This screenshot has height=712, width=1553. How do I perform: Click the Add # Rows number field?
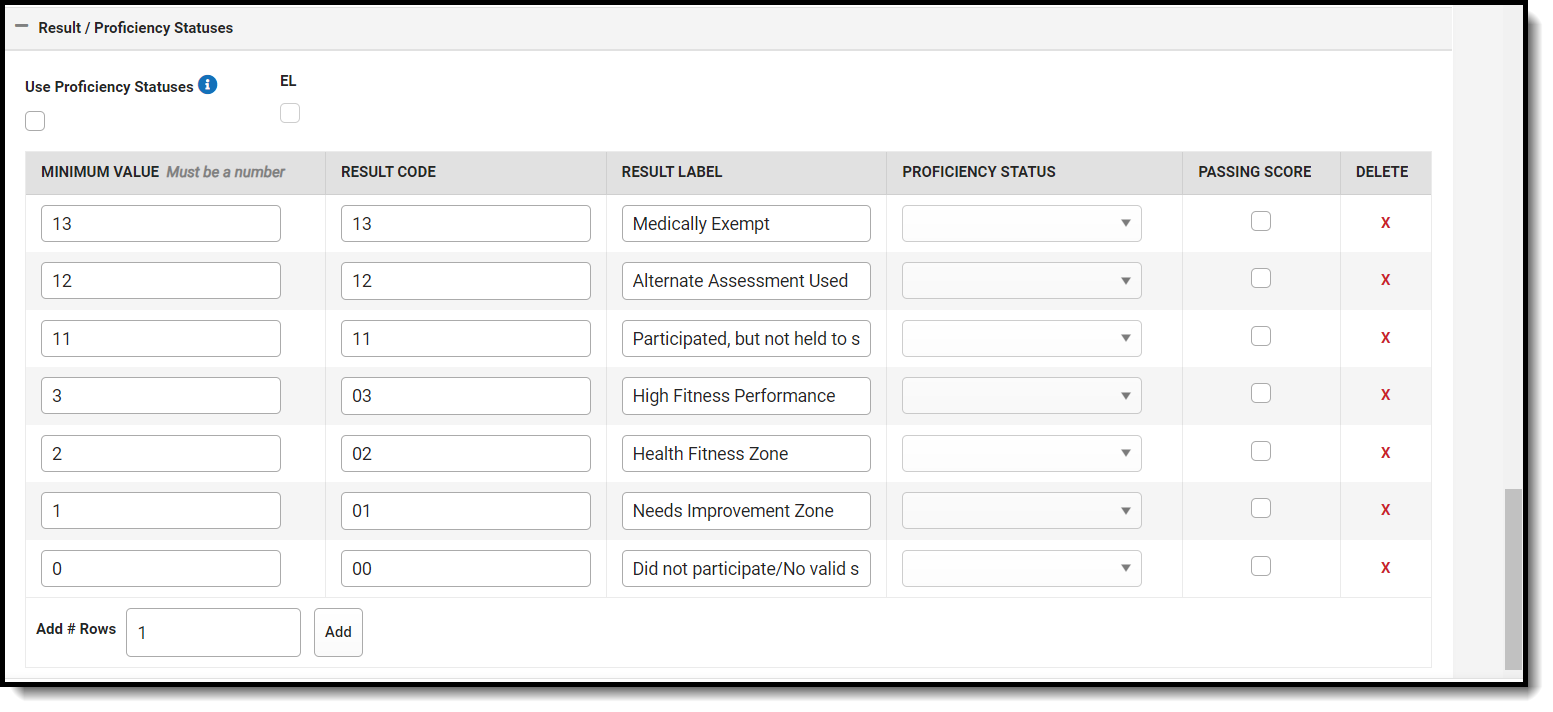[x=213, y=632]
